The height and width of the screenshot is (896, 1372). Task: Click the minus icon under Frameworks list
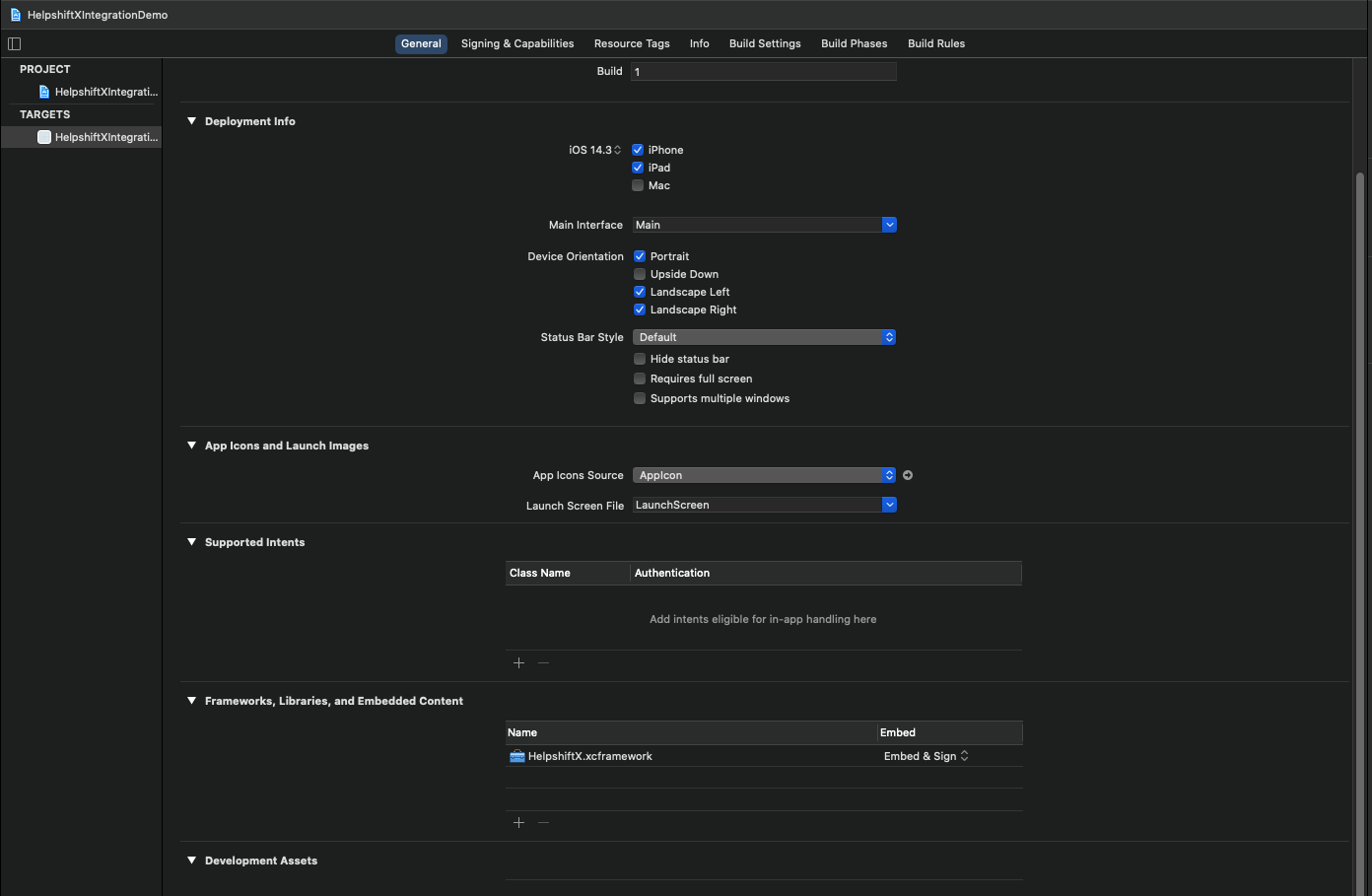543,823
